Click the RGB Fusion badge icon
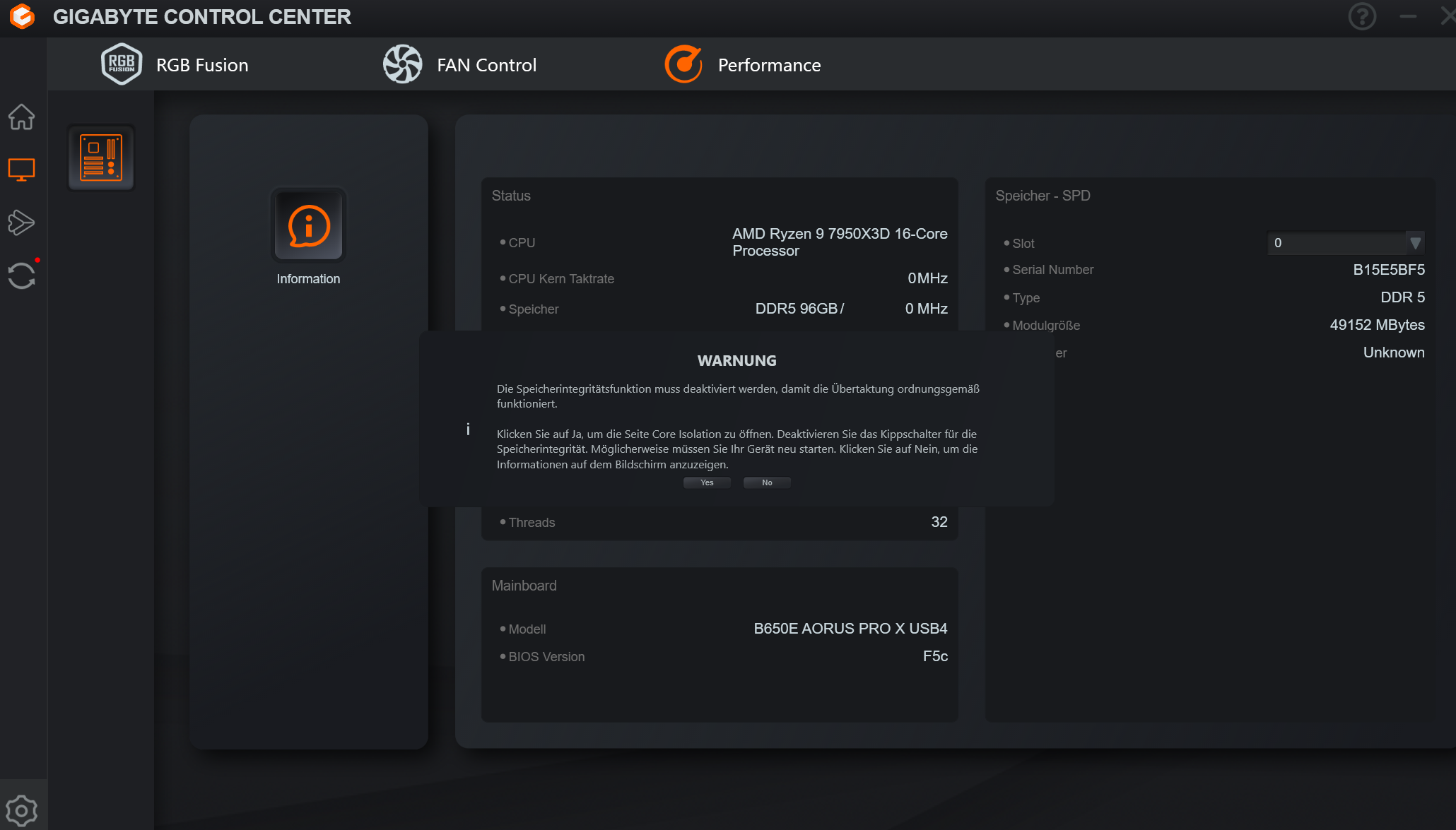This screenshot has width=1456, height=830. tap(122, 64)
